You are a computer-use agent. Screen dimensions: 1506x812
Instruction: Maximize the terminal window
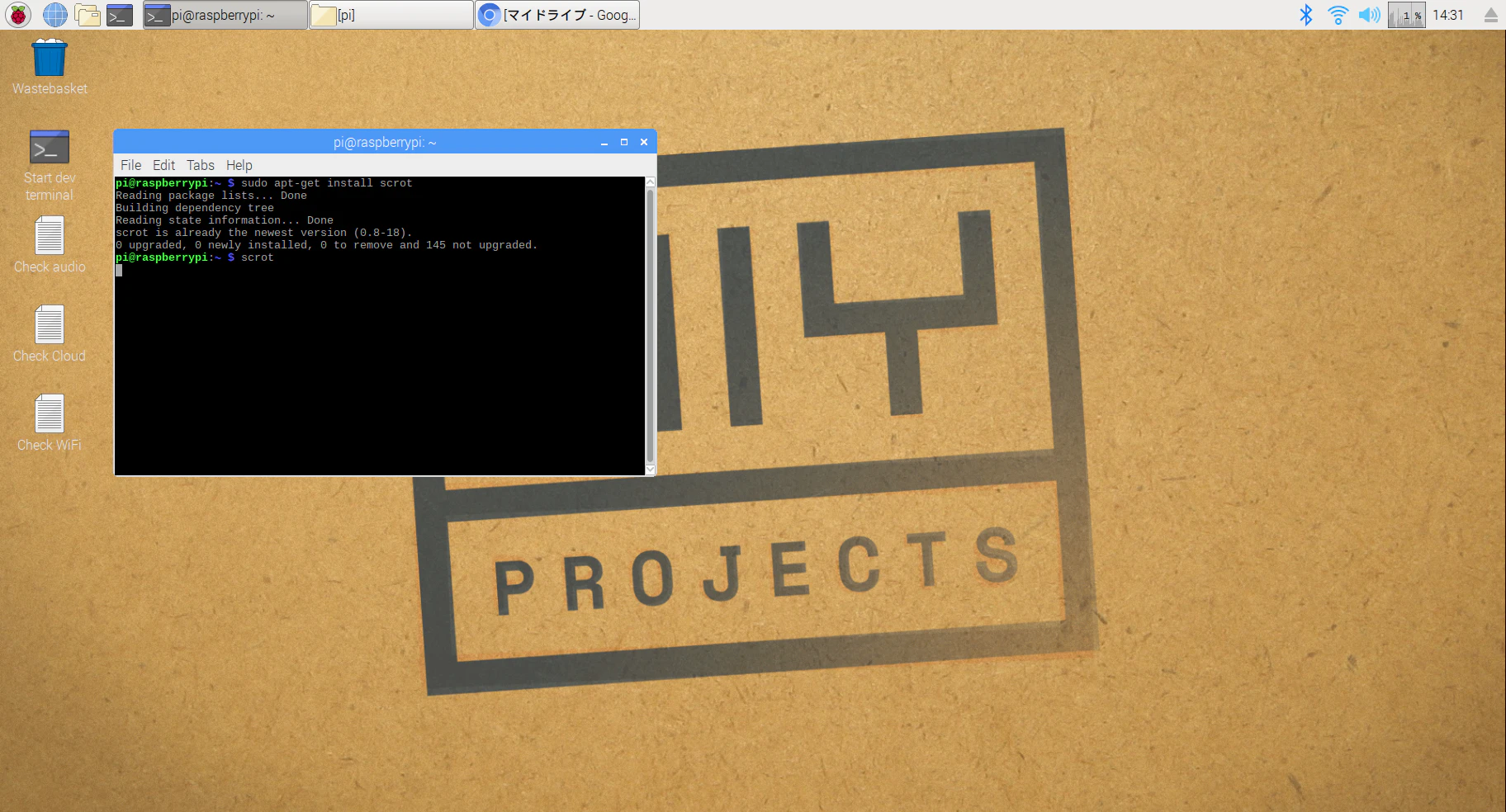coord(624,142)
